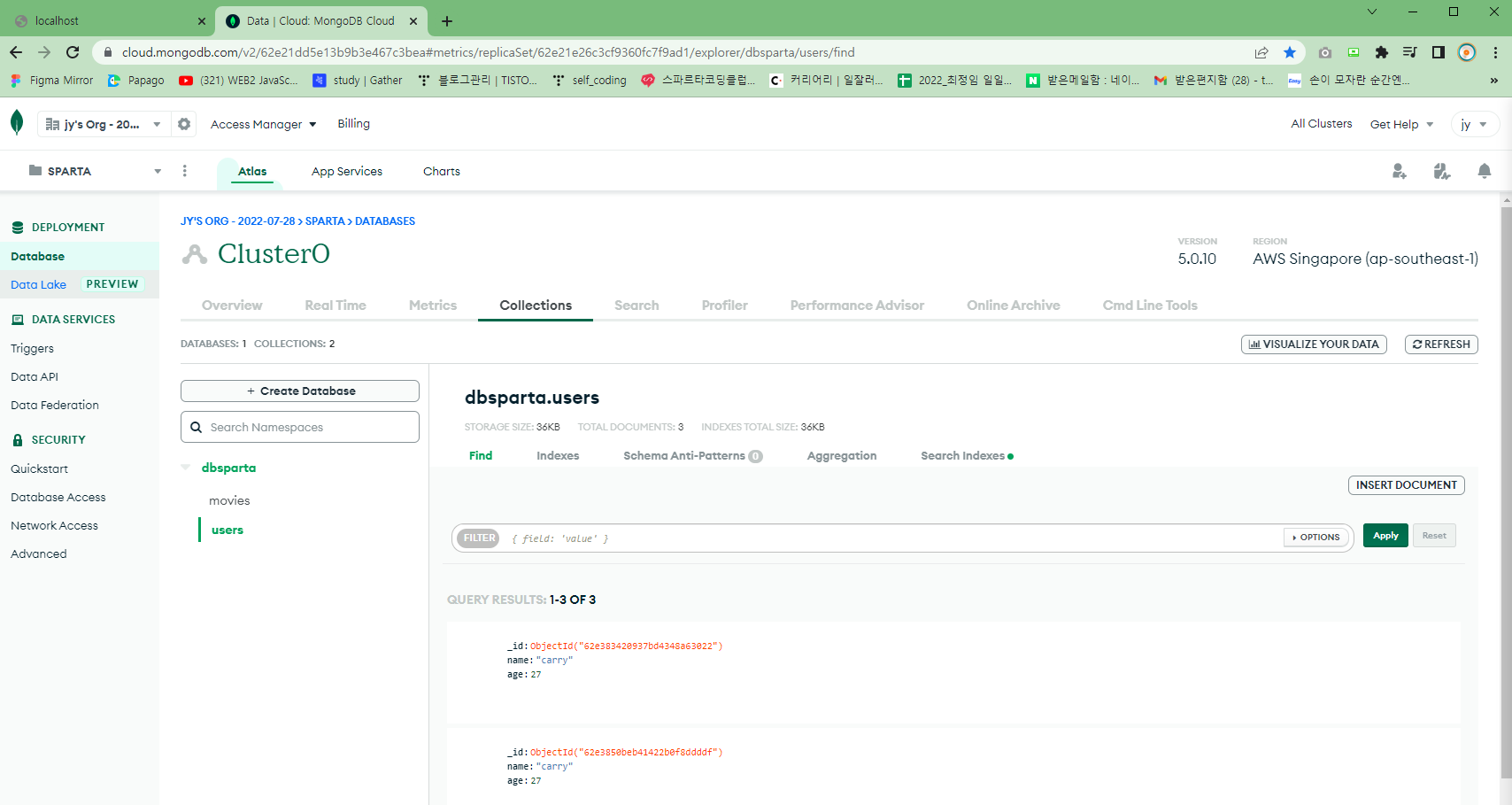Share this page icon in address bar
Viewport: 1512px width, 805px height.
tap(1261, 52)
